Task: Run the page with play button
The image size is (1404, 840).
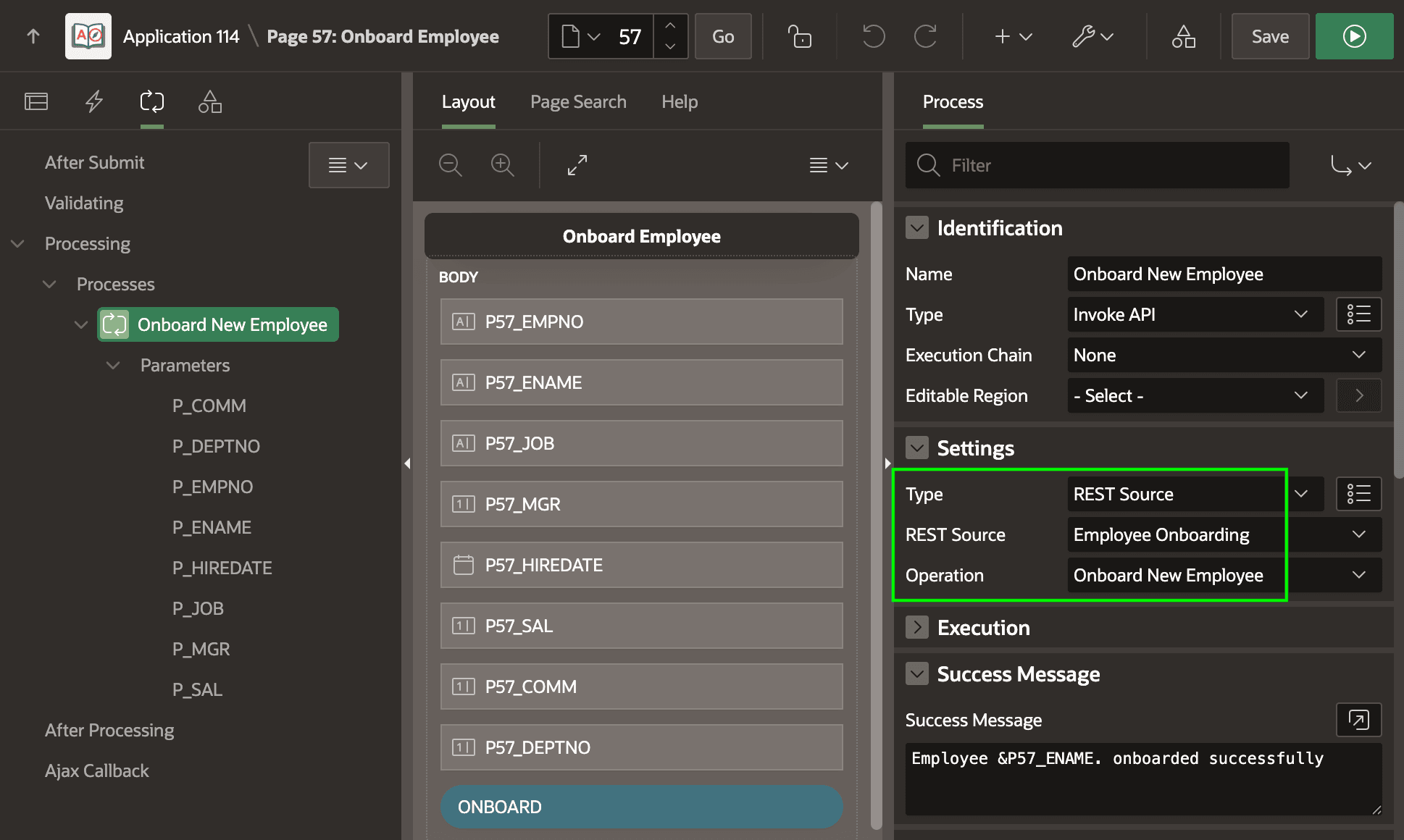Action: (1354, 36)
